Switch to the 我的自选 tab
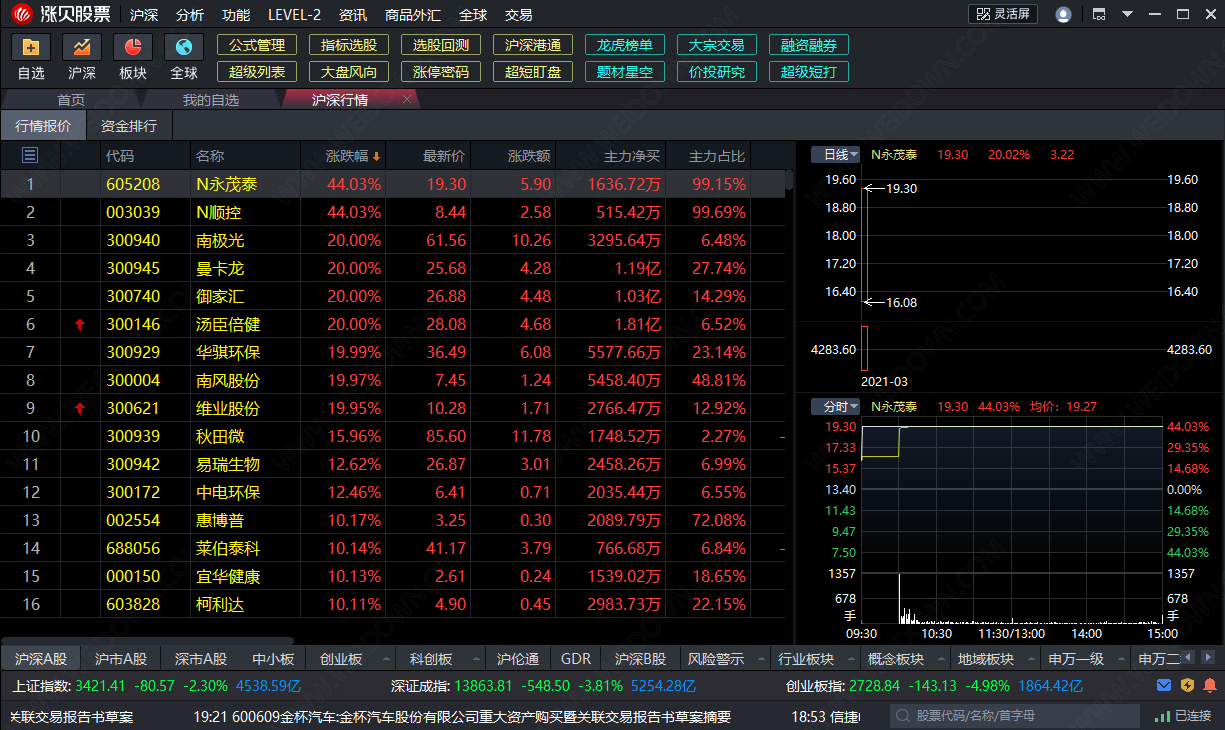1225x730 pixels. [211, 100]
